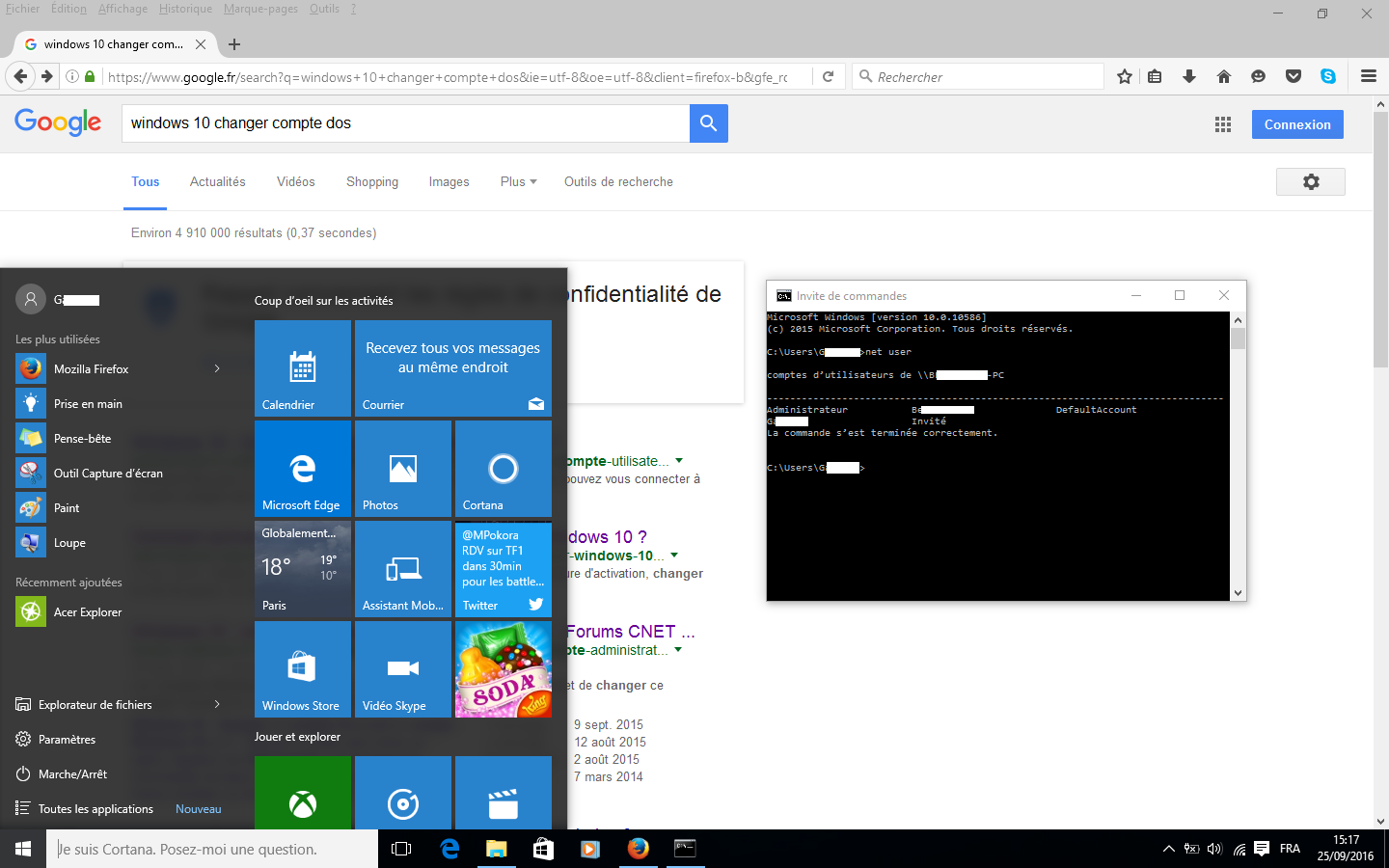Image resolution: width=1389 pixels, height=868 pixels.
Task: Click in Google search query field
Action: point(405,123)
